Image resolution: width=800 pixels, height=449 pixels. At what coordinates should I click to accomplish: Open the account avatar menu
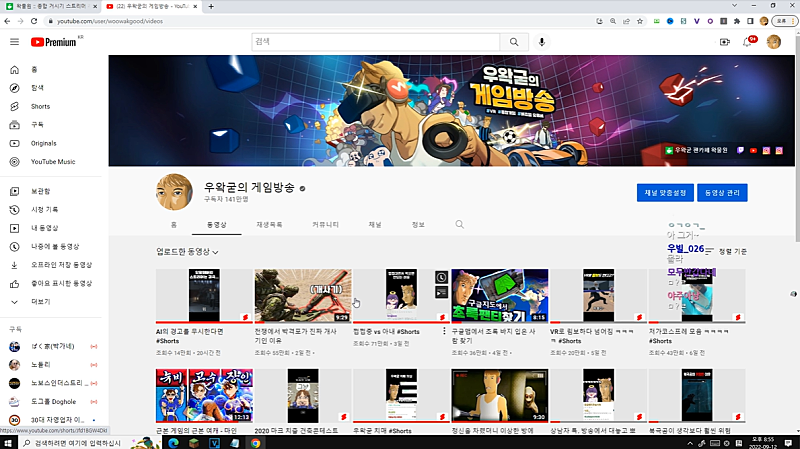[773, 42]
